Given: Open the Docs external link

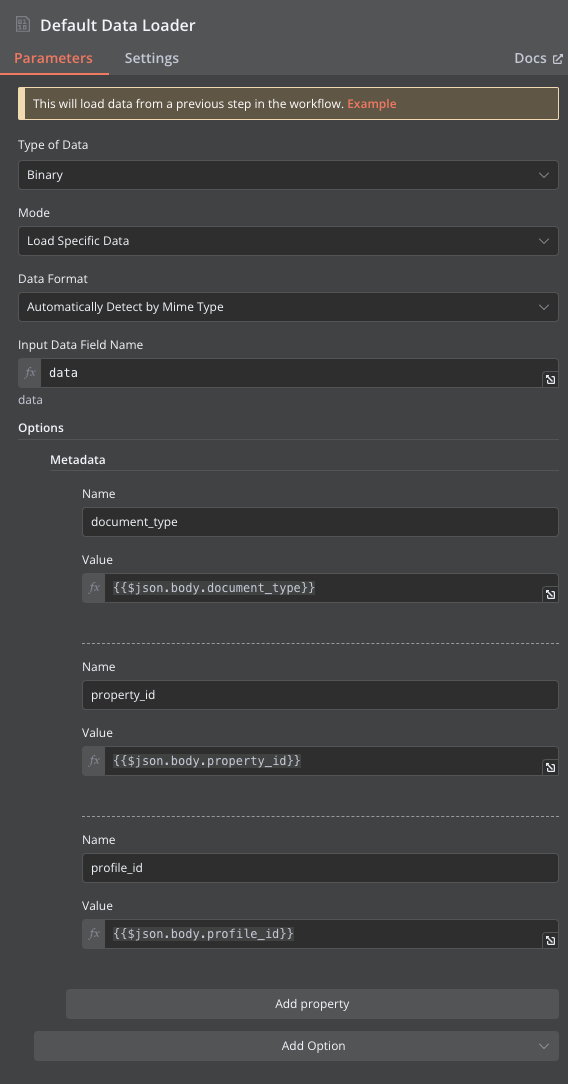Looking at the screenshot, I should 538,58.
